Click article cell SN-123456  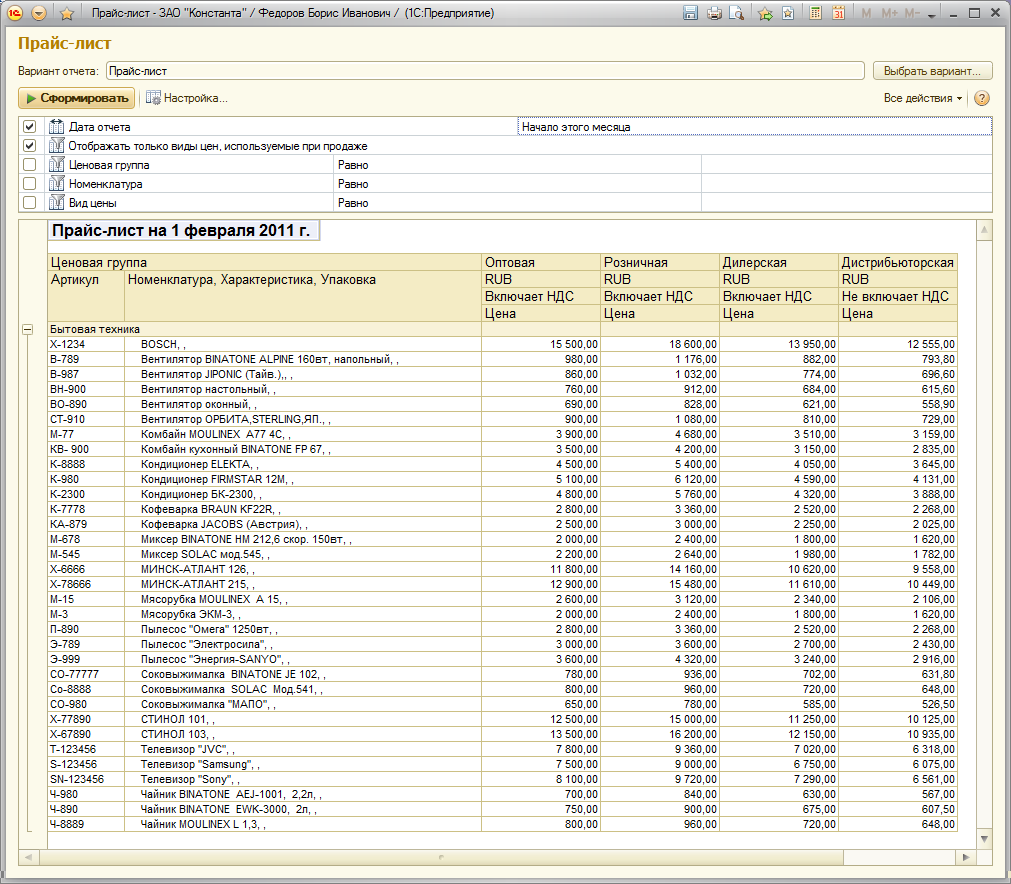click(86, 779)
